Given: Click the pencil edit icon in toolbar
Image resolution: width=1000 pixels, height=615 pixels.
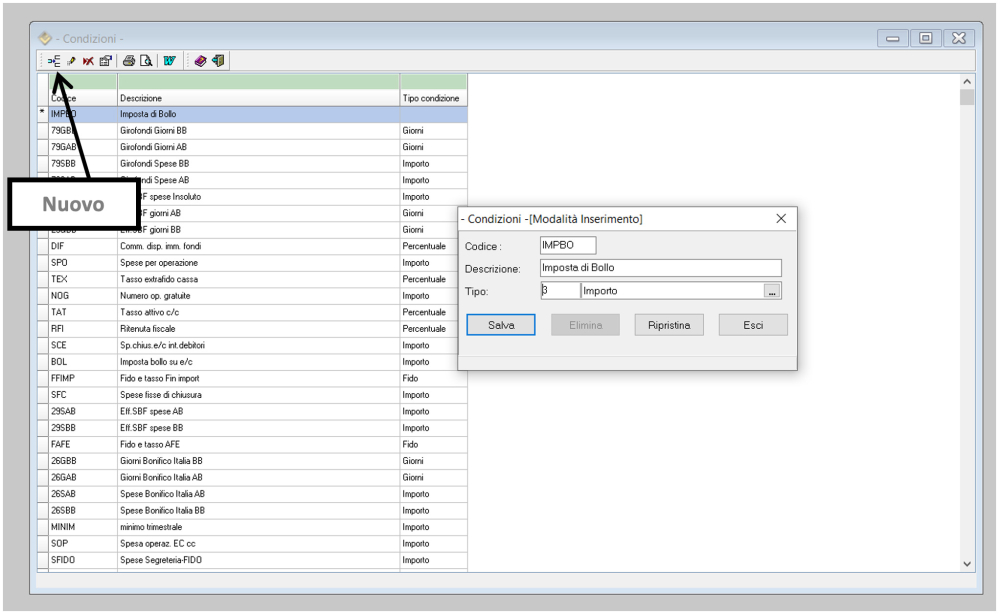Looking at the screenshot, I should [x=72, y=62].
